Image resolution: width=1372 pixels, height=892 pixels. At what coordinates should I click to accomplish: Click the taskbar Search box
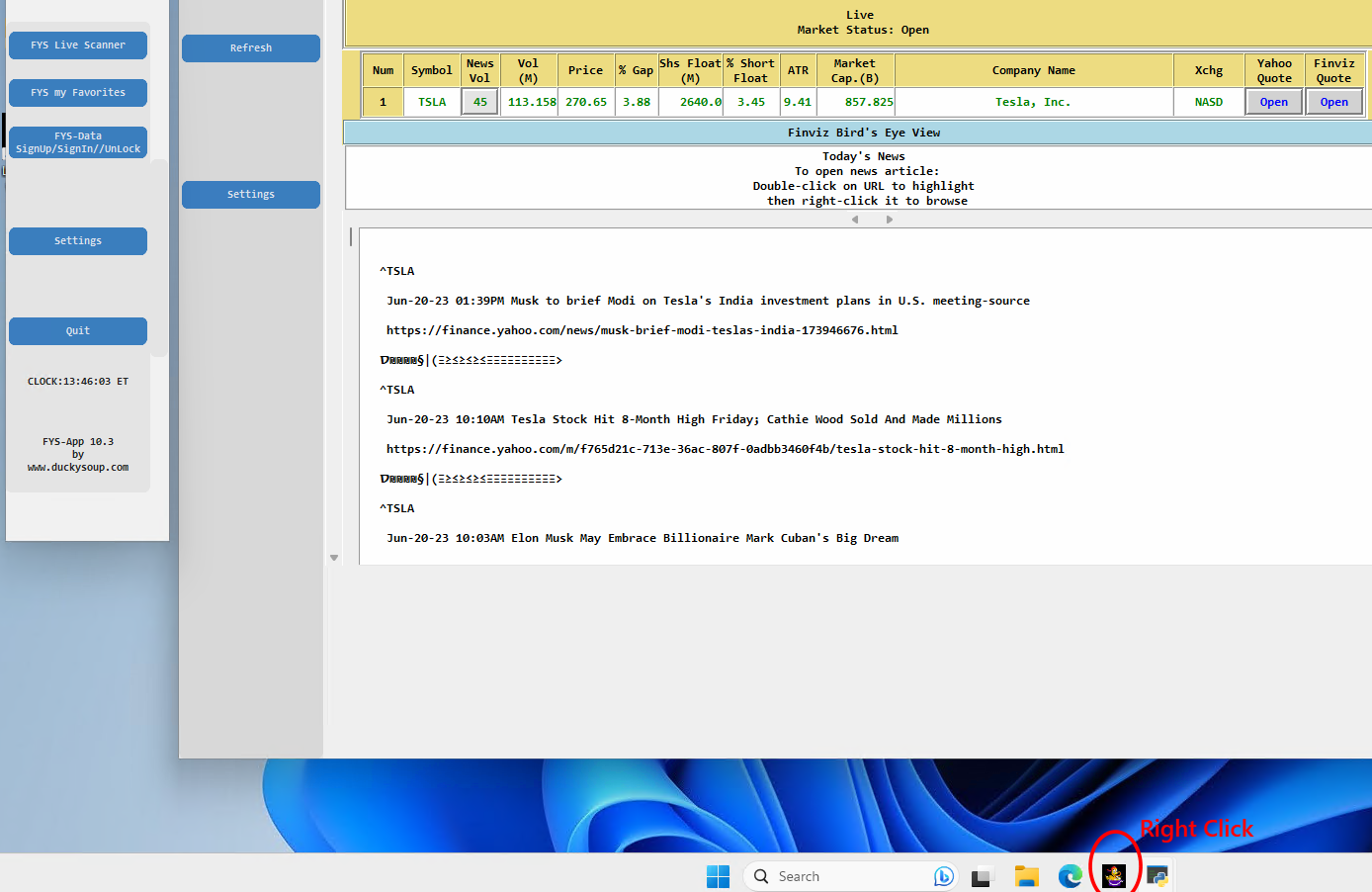(x=850, y=876)
